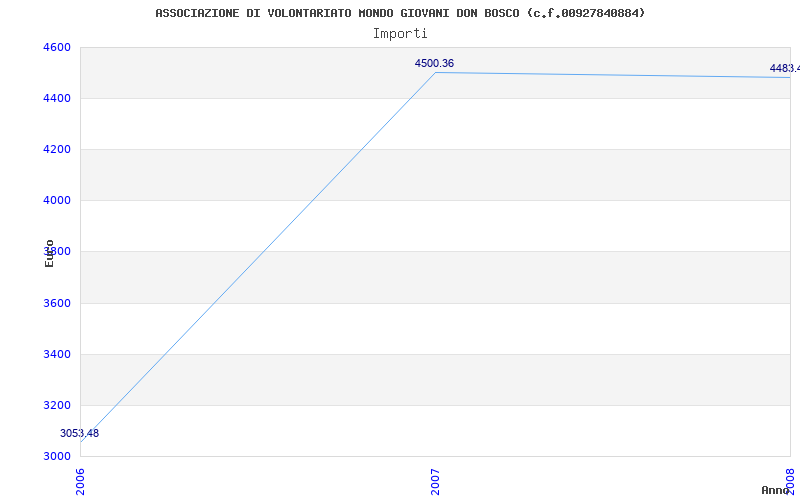Click the 3400 y-axis value

pos(55,354)
